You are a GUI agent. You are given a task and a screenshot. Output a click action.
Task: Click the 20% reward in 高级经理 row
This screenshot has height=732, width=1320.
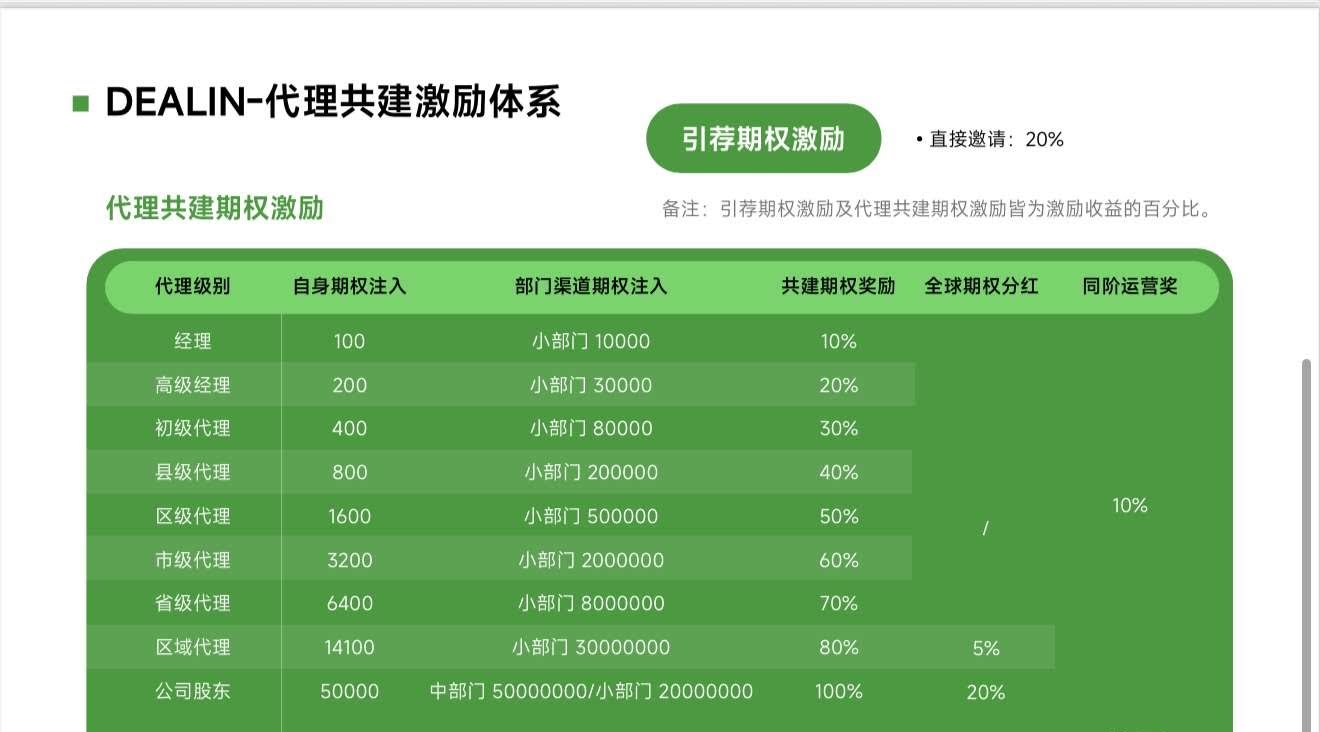click(839, 385)
